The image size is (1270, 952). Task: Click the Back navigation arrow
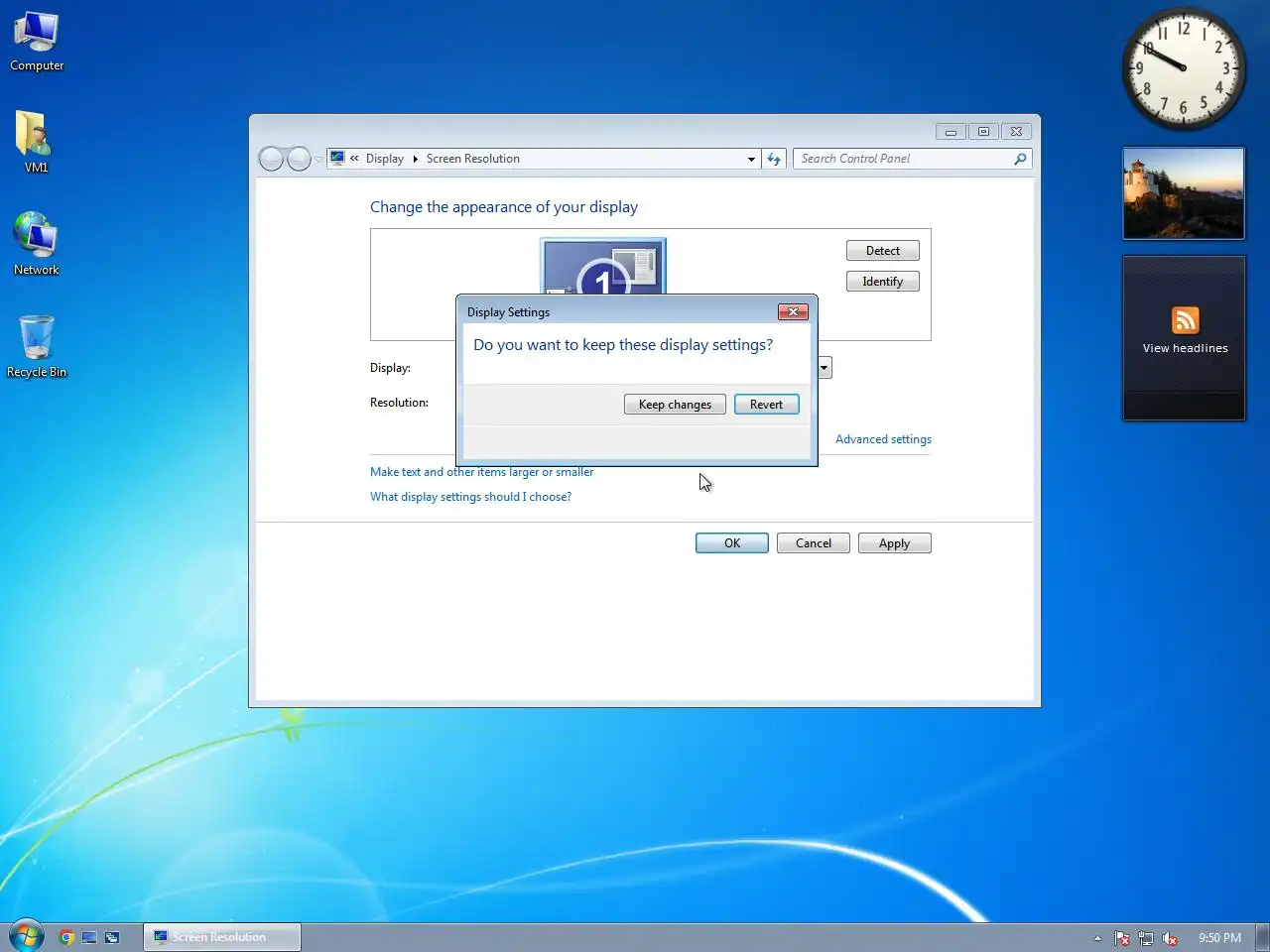[x=271, y=159]
